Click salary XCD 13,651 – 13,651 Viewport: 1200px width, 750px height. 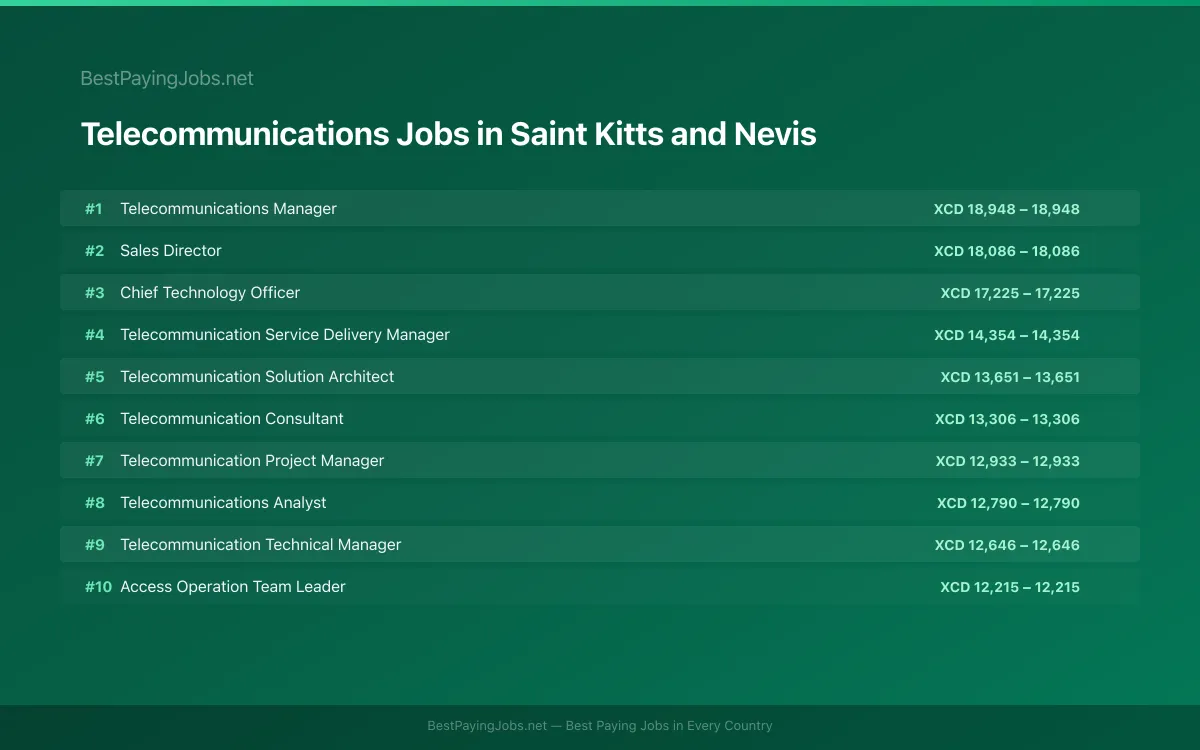click(1010, 377)
